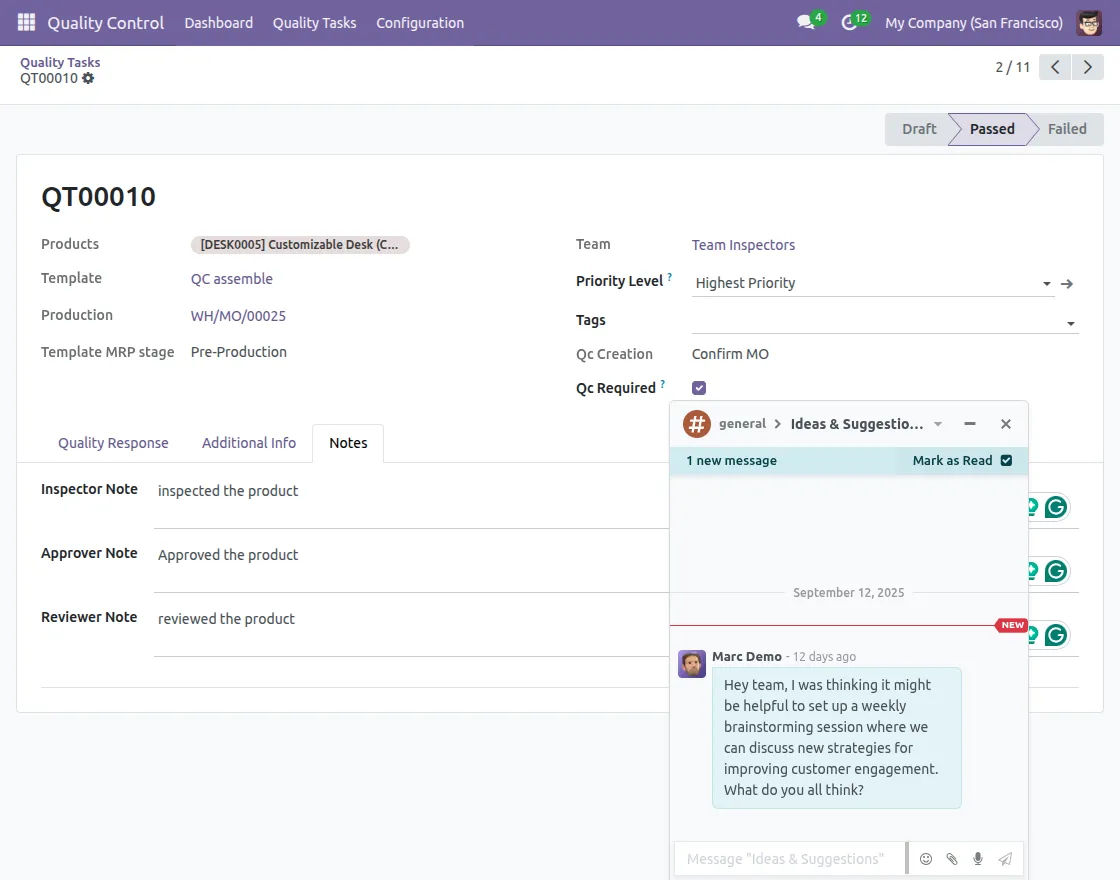Start voice message with microphone icon
Viewport: 1120px width, 880px height.
tap(978, 859)
